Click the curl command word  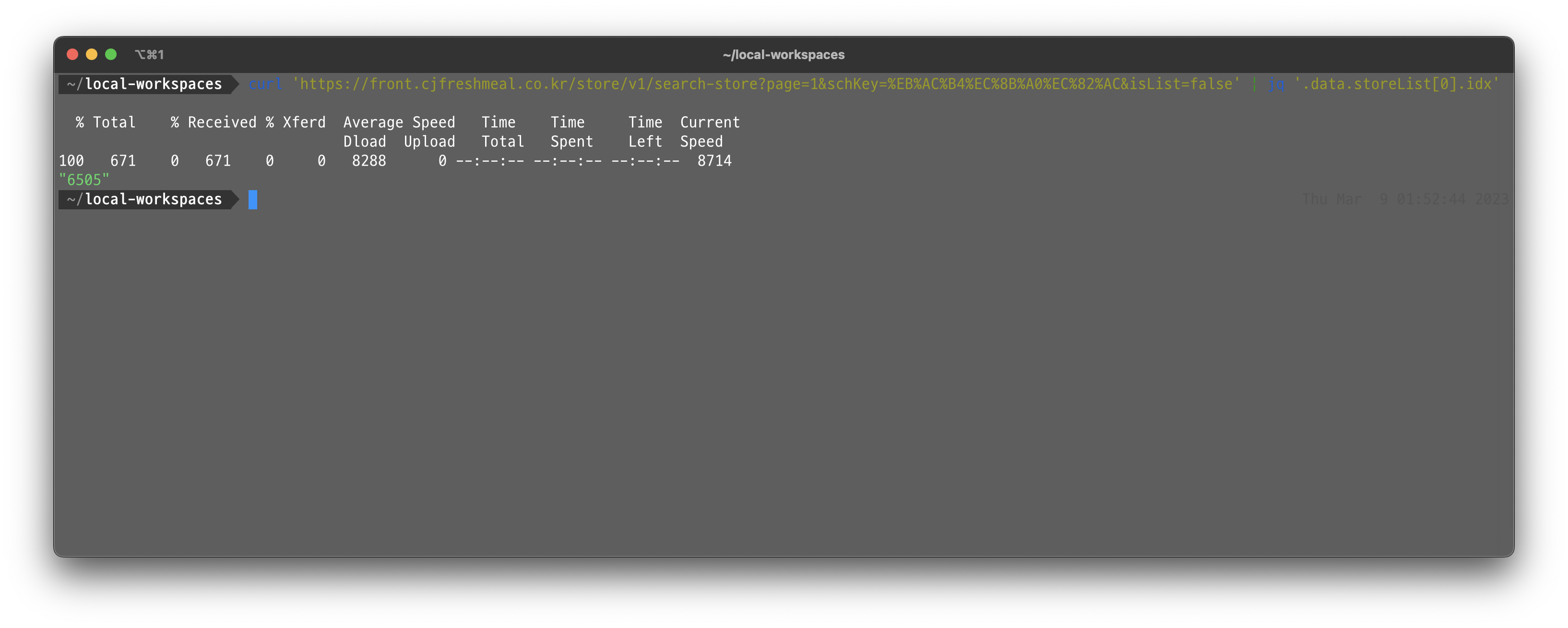coord(265,84)
